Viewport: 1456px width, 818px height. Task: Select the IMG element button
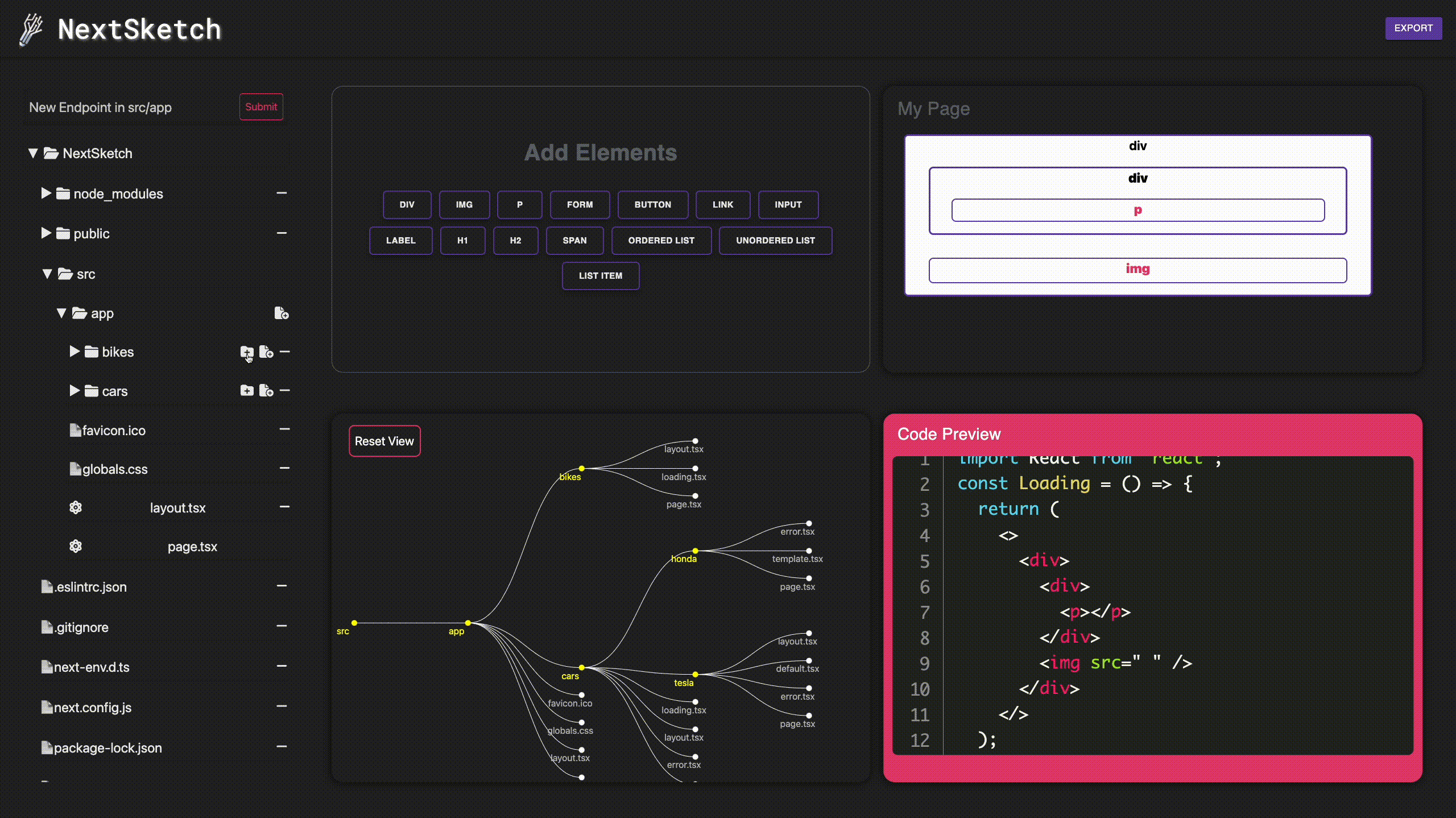pyautogui.click(x=463, y=204)
